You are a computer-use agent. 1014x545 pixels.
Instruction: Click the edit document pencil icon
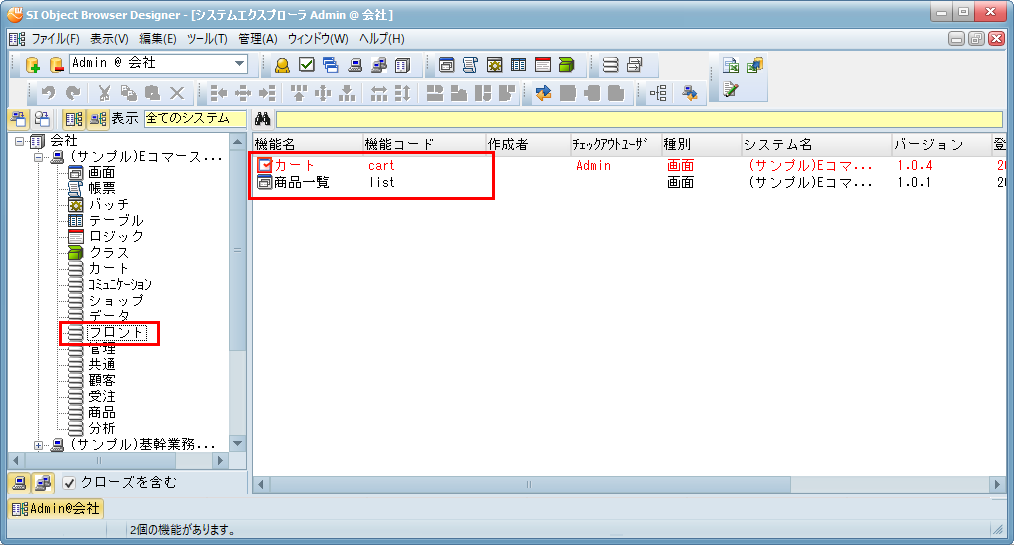pos(731,90)
